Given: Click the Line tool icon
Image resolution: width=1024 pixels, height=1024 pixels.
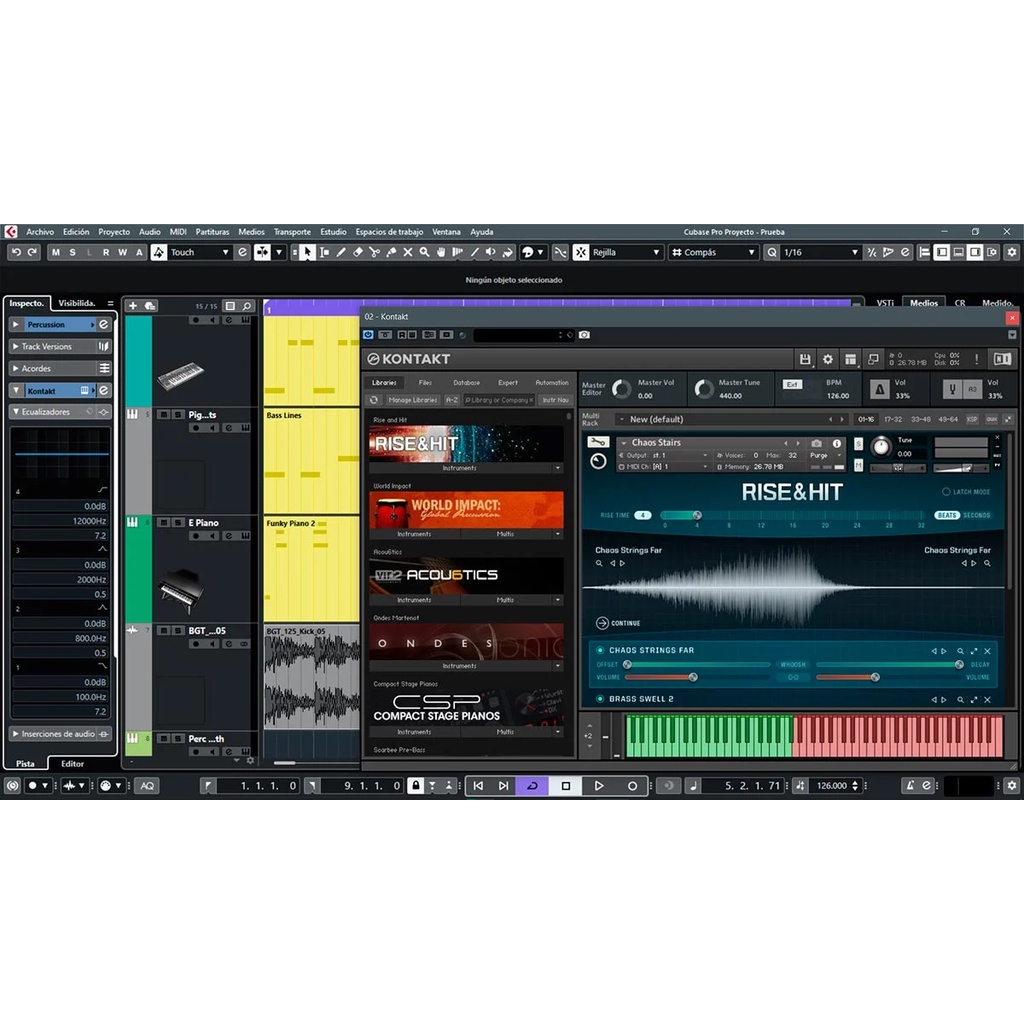Looking at the screenshot, I should click(x=474, y=252).
